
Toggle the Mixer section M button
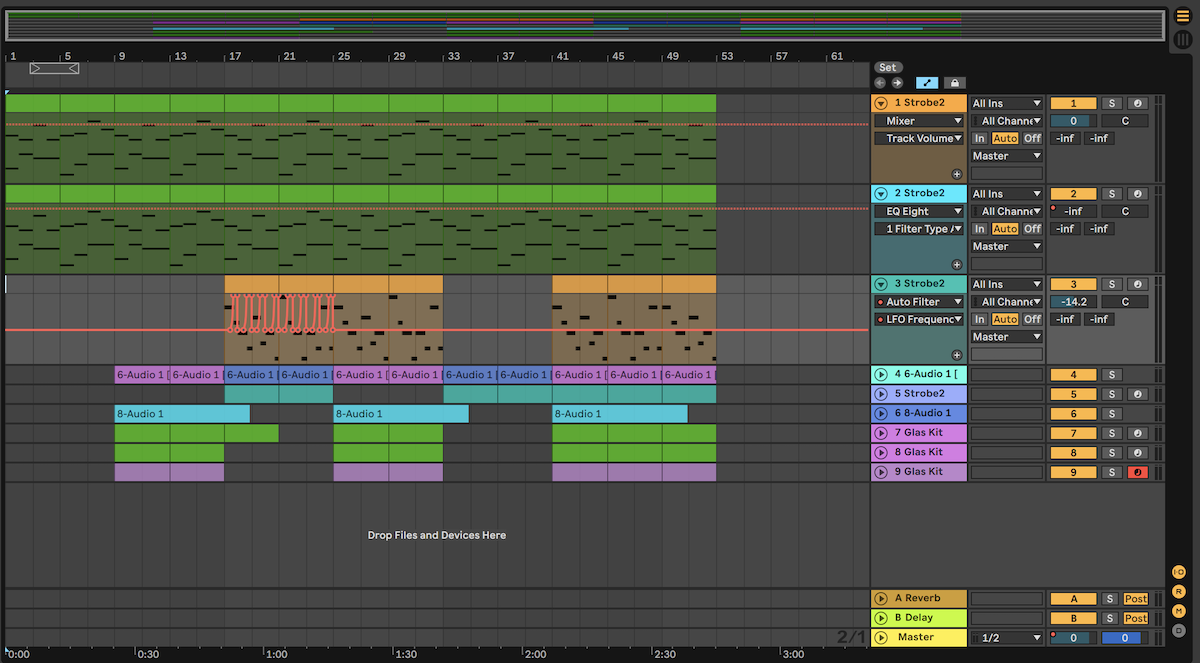click(x=1179, y=610)
